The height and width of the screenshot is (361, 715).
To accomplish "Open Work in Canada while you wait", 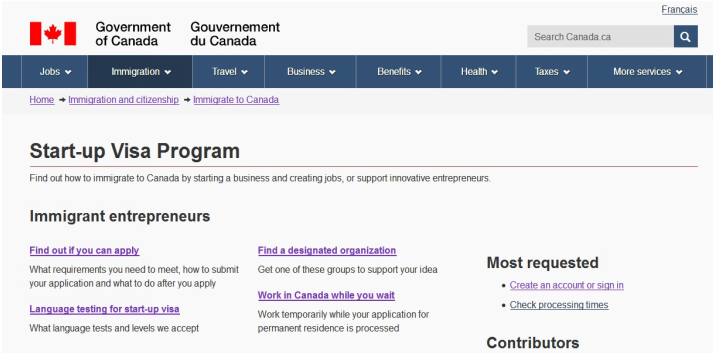I will (326, 295).
